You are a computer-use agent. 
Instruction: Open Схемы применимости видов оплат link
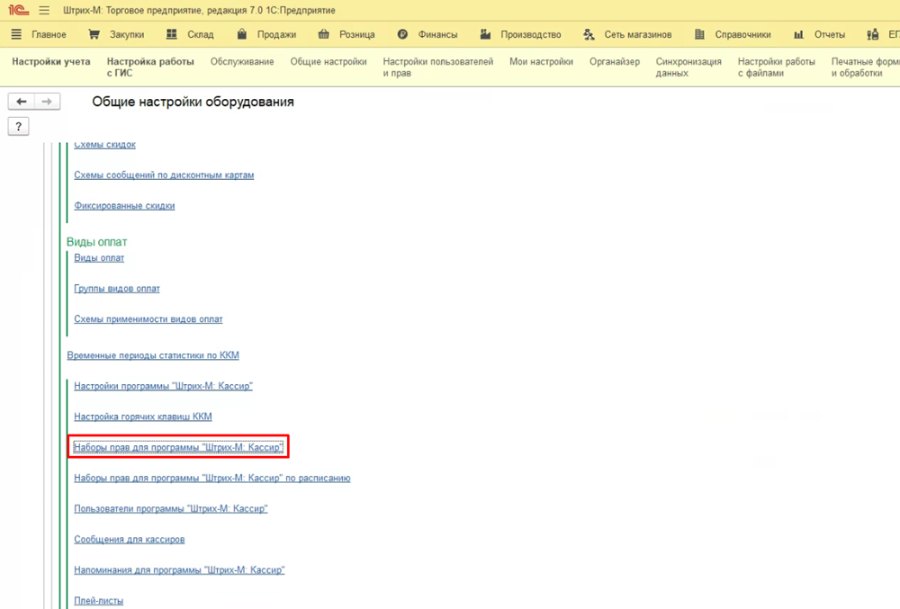pyautogui.click(x=148, y=319)
